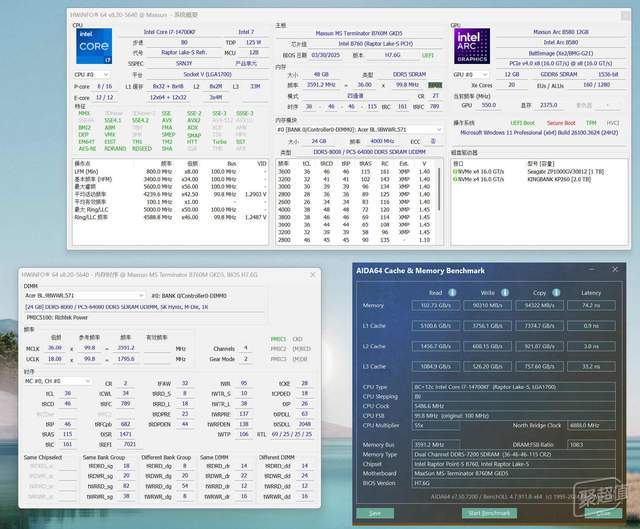
Task: Close the HWiNFO memory timing window
Action: [313, 275]
